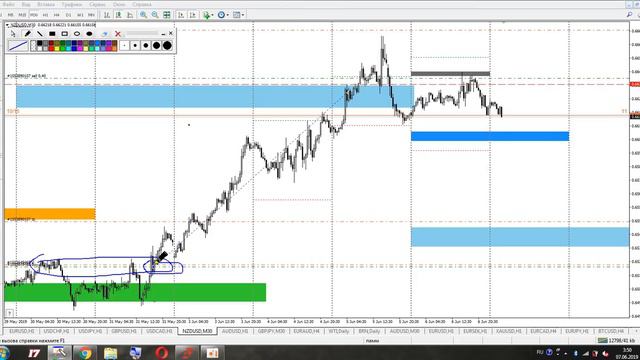
Task: Click the search magnifier in top-right corner
Action: tap(629, 15)
